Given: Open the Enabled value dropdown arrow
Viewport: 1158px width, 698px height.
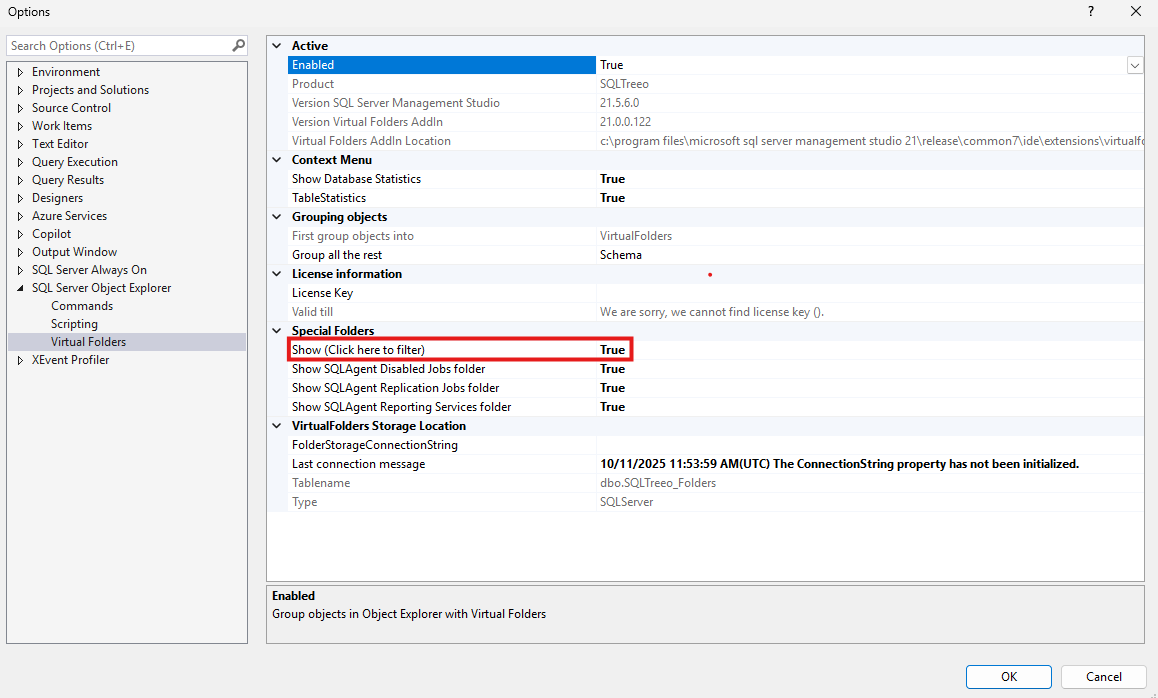Looking at the screenshot, I should click(1134, 65).
